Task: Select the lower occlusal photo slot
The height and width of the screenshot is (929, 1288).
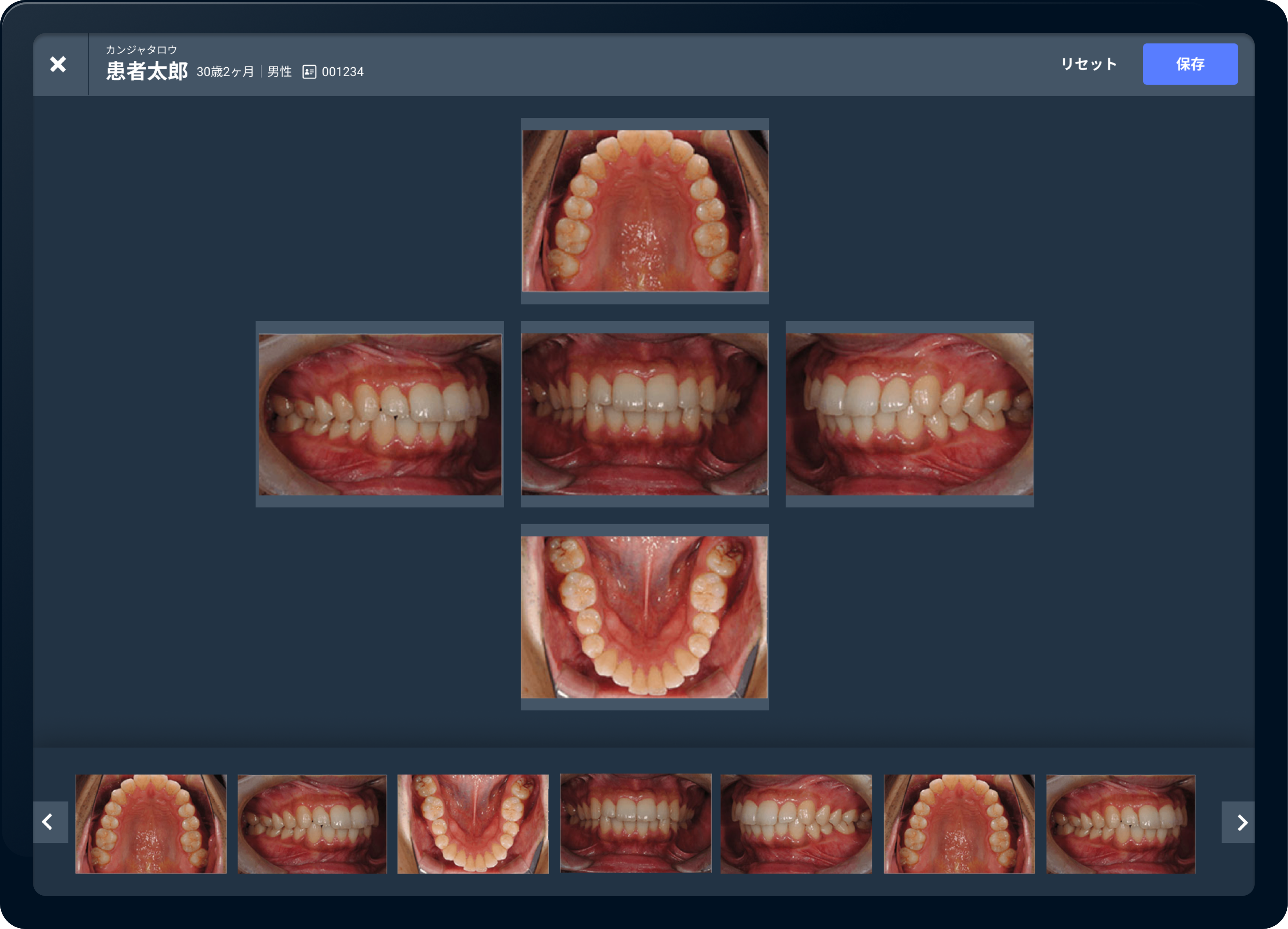Action: click(x=645, y=617)
